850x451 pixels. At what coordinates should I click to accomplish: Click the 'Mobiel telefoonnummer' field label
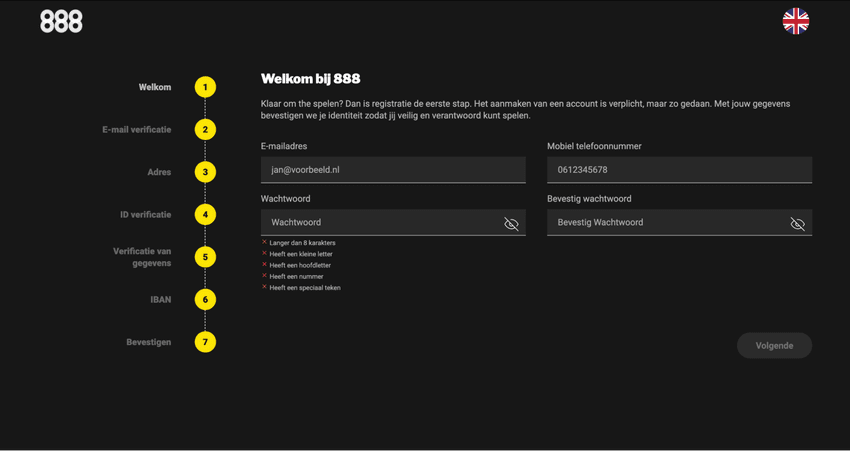coord(594,146)
